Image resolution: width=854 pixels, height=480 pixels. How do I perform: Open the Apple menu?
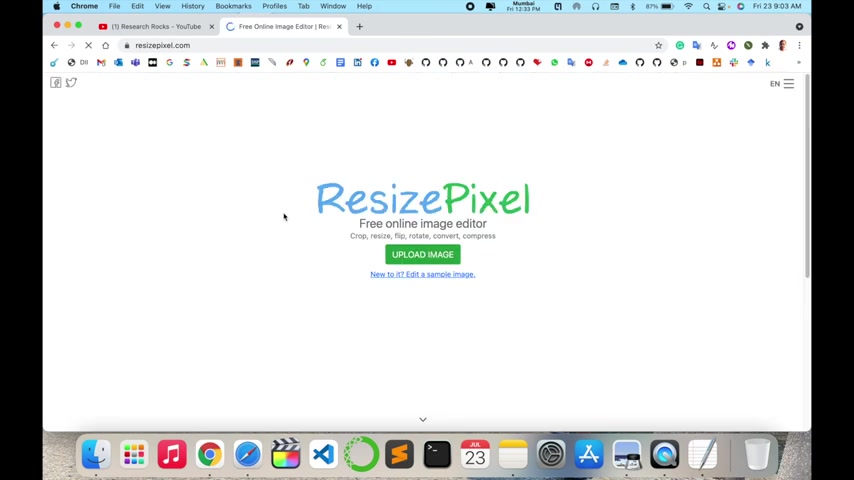(57, 6)
